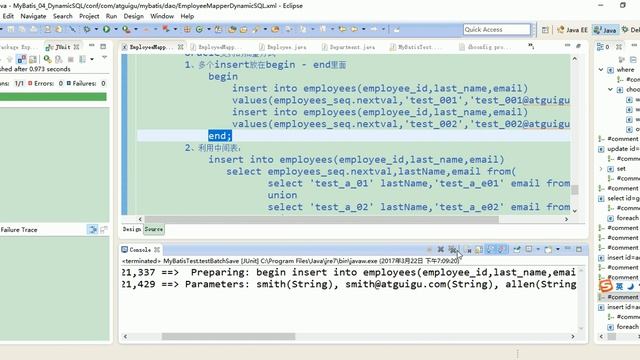Open the MyBatisTest editor tab

tap(416, 47)
